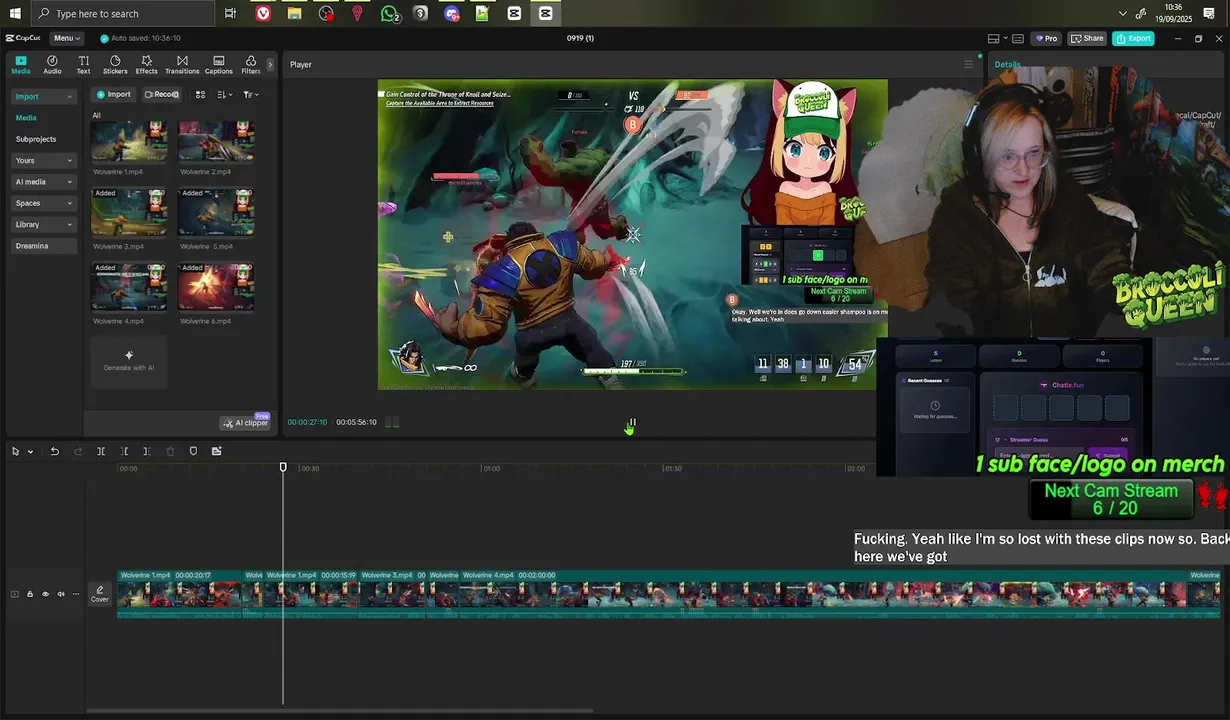Select the Wolverine 2.mp4 thumbnail
This screenshot has height=720, width=1230.
click(216, 141)
